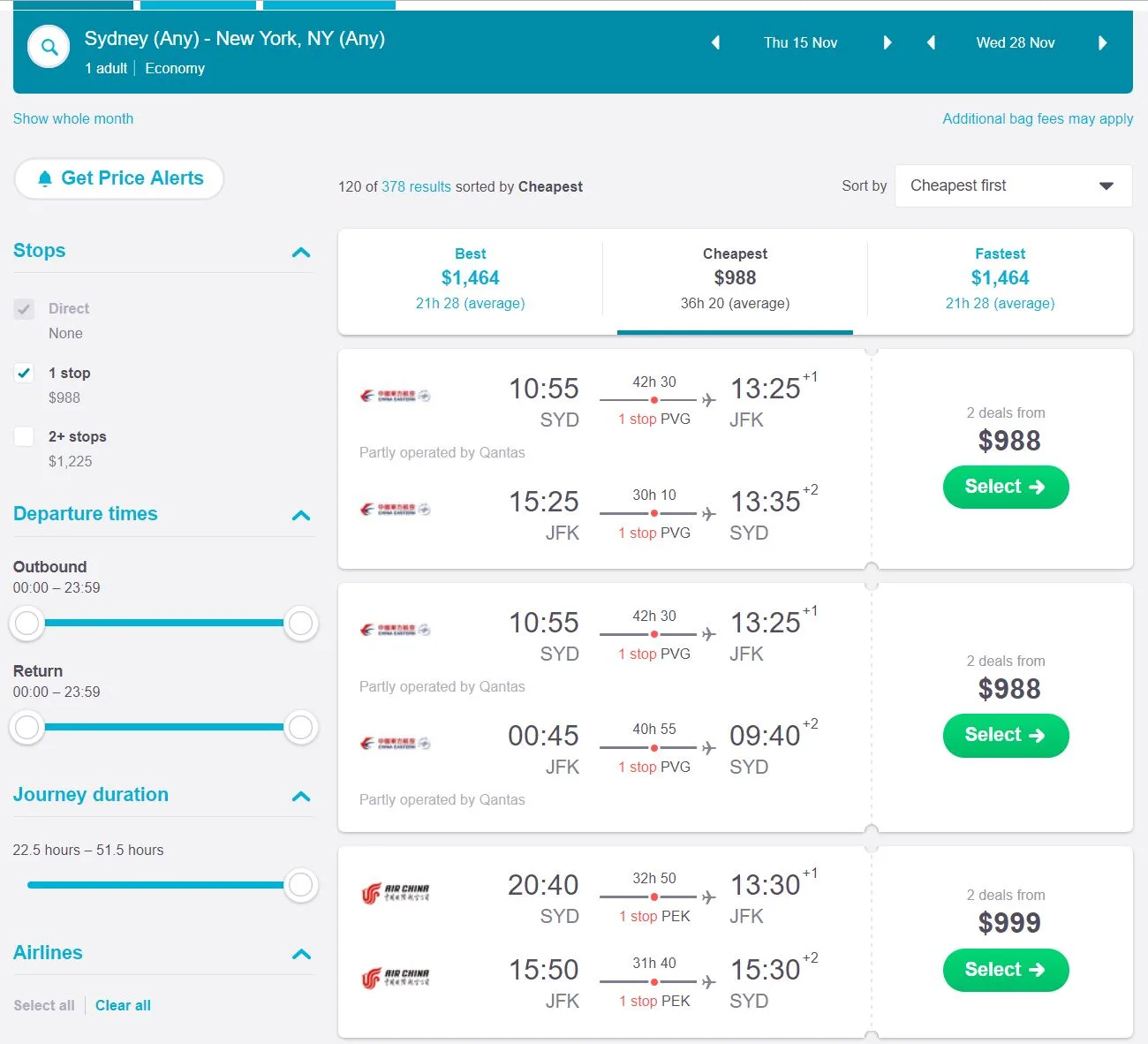This screenshot has height=1044, width=1148.
Task: Click China Eastern logo on first result
Action: click(x=395, y=396)
